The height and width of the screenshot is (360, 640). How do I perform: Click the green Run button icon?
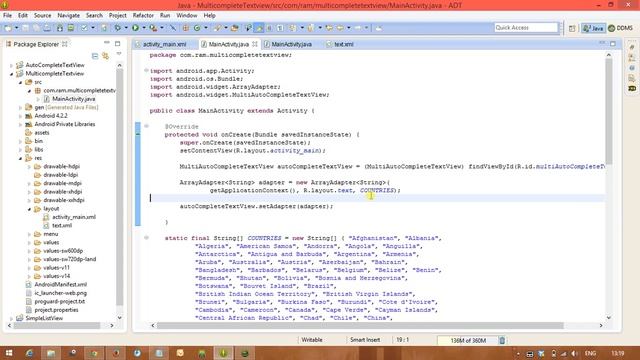coord(135,28)
